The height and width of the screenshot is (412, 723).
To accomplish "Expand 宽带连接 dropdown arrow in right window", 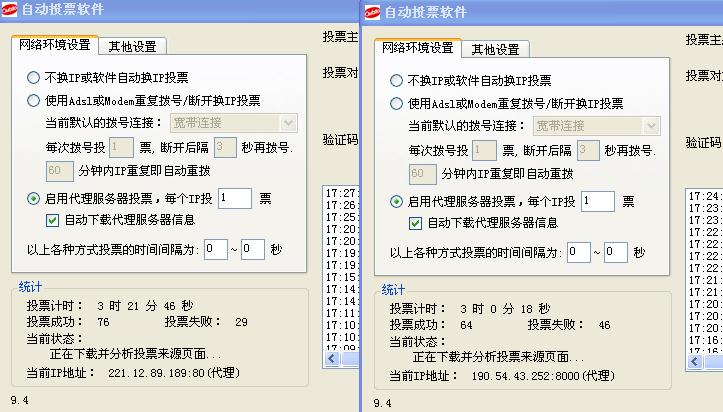I will [651, 126].
